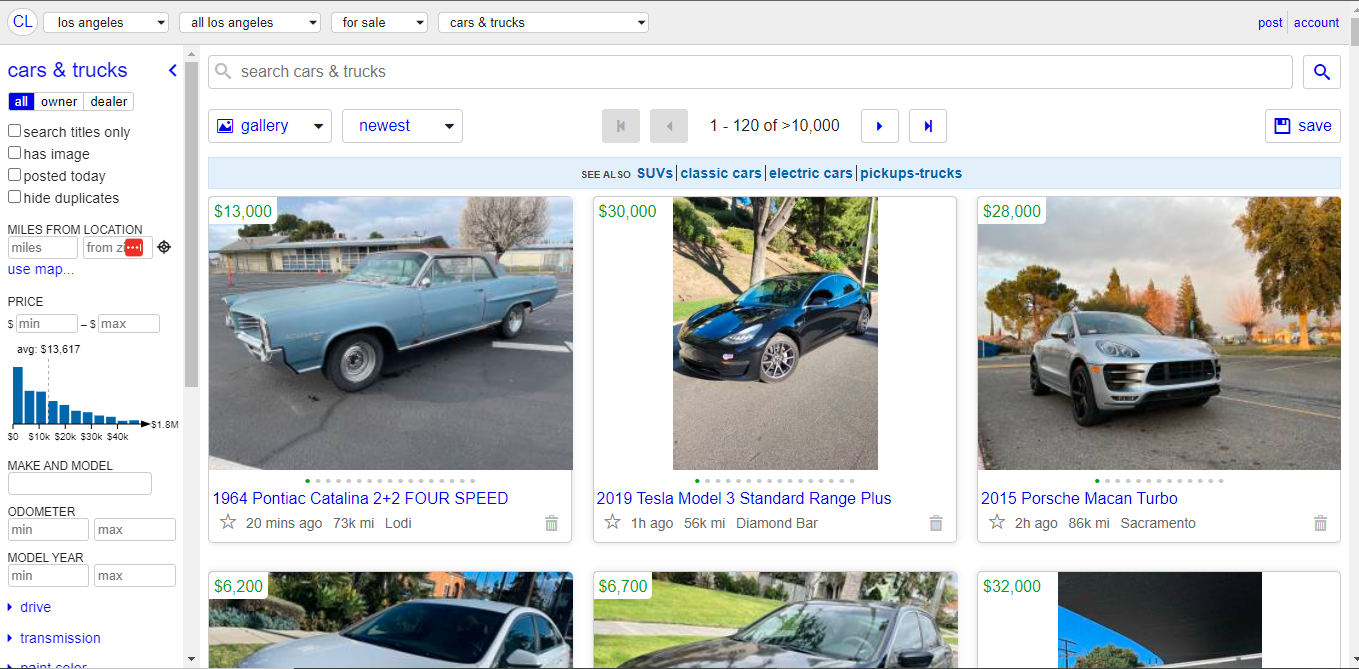Open the SUVs see-also link

point(655,173)
